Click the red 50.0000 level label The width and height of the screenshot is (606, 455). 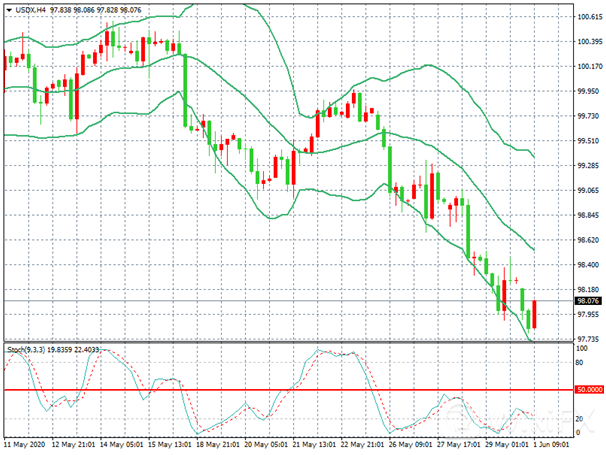(588, 390)
